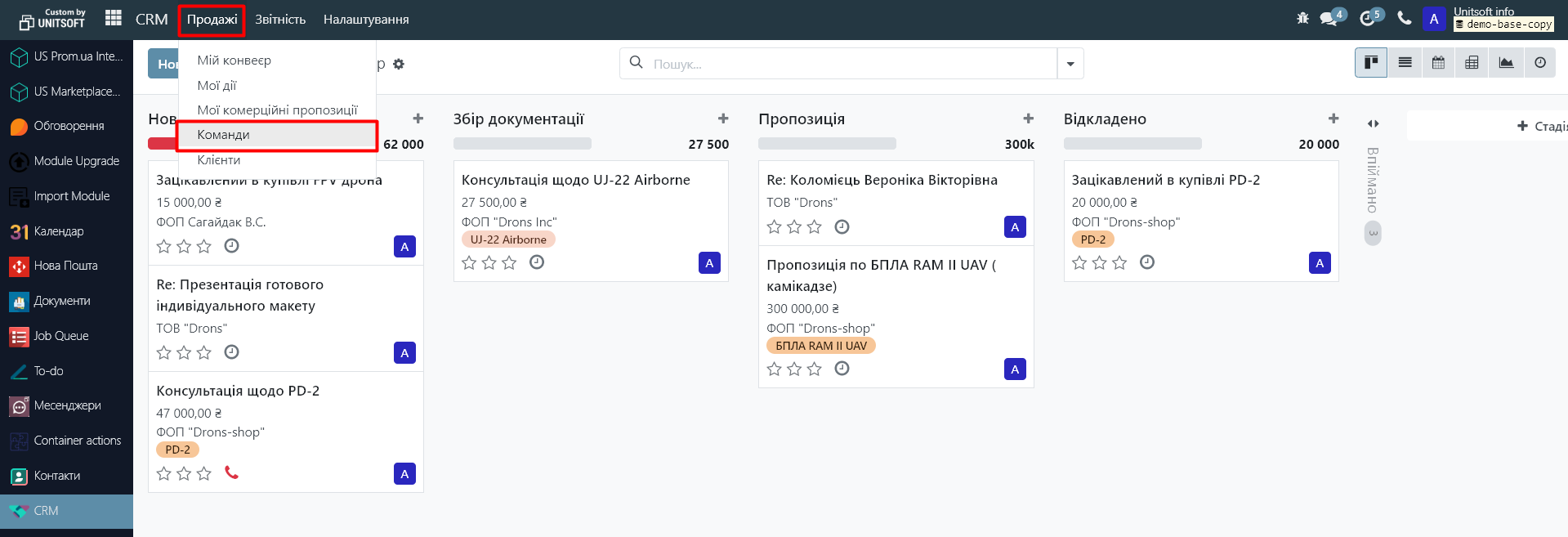This screenshot has height=537, width=1568.
Task: Open the active CRM item in sidebar
Action: click(x=66, y=511)
